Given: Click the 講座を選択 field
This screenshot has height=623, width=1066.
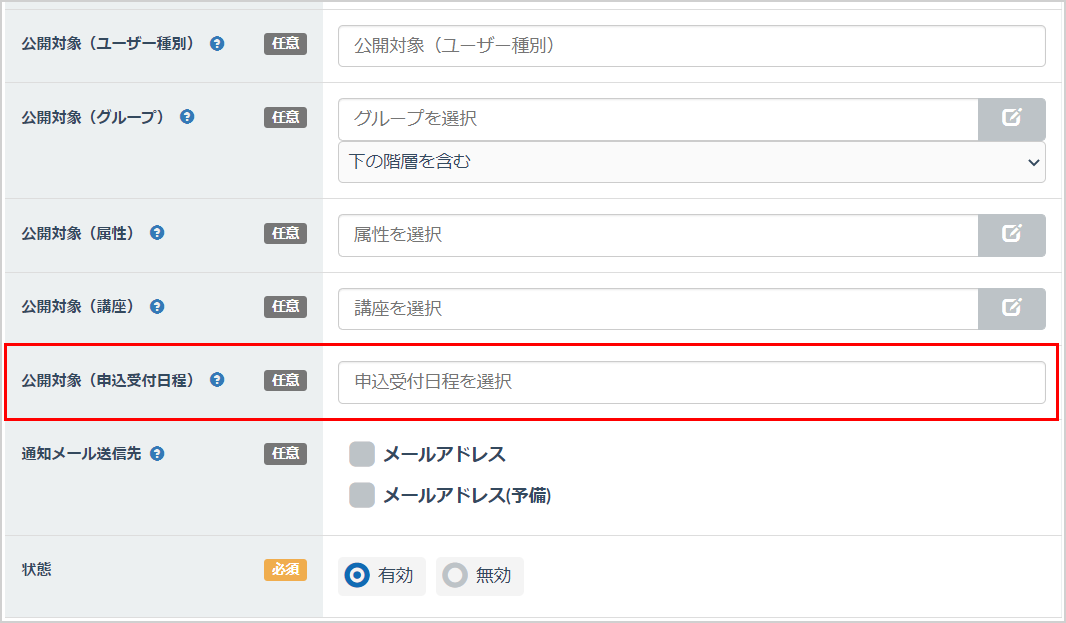Looking at the screenshot, I should (657, 309).
